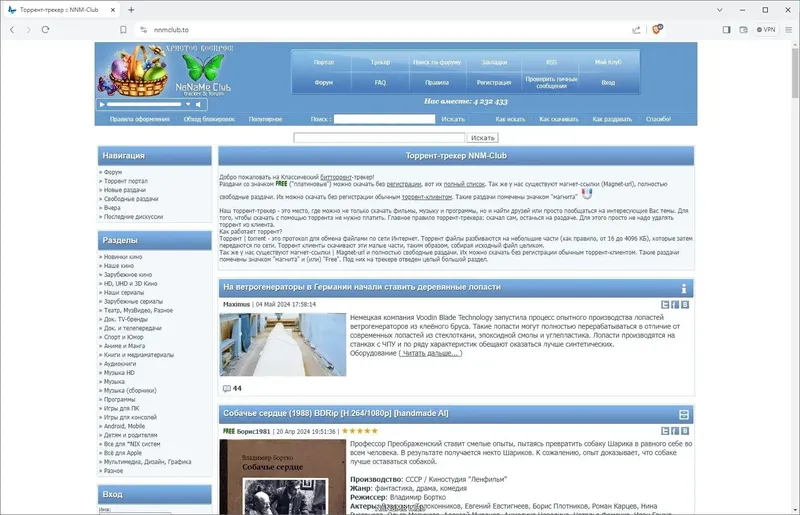Open Правила оформления link

pyautogui.click(x=139, y=119)
